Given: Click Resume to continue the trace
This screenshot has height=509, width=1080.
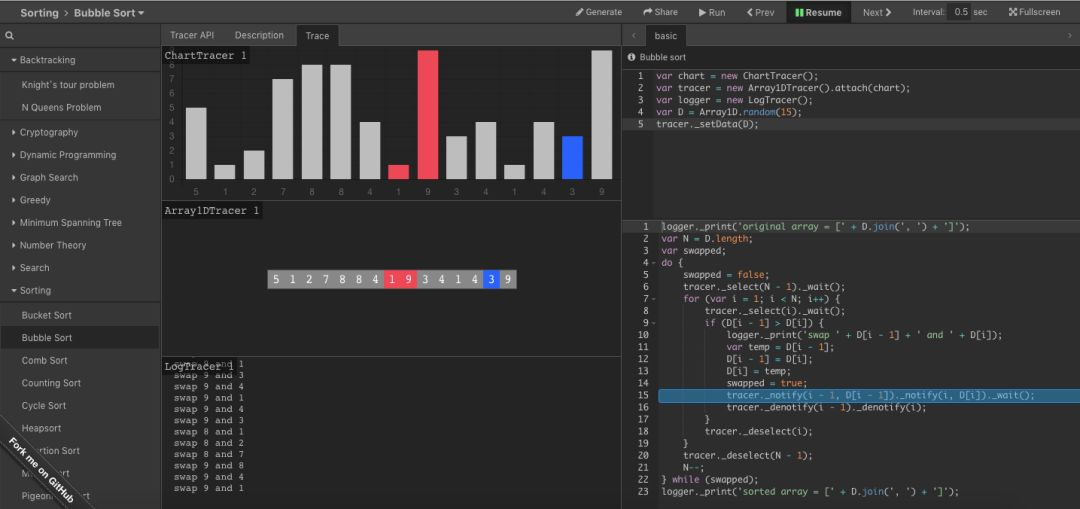Looking at the screenshot, I should (818, 12).
